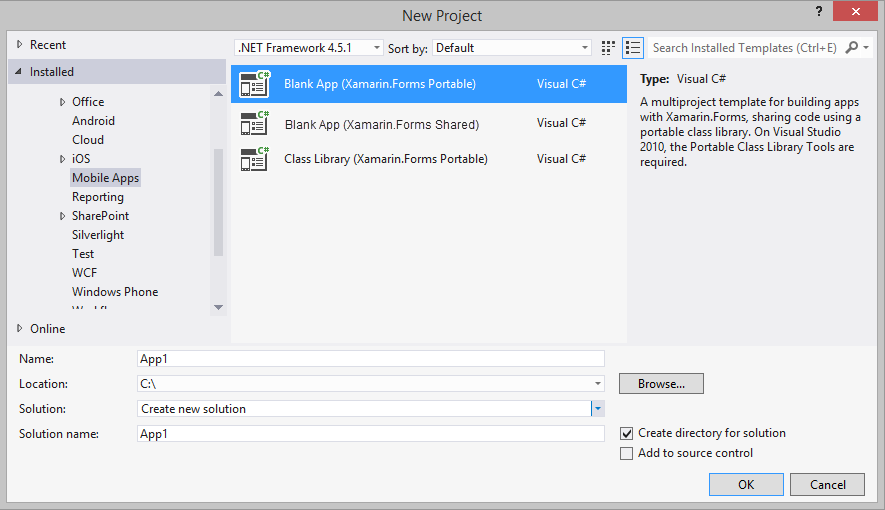This screenshot has width=885, height=510.
Task: Open the Sort by dropdown
Action: 513,48
